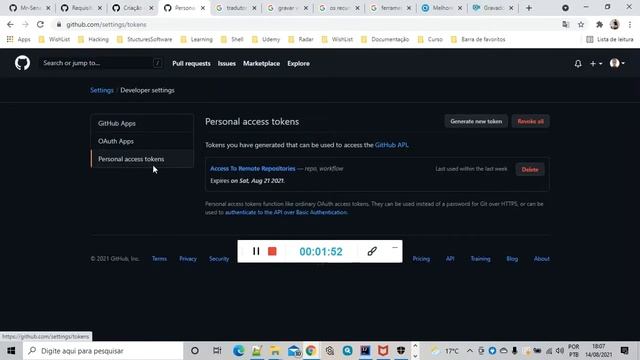Image resolution: width=640 pixels, height=360 pixels.
Task: Open the Hacking bookmarks folder
Action: pyautogui.click(x=93, y=40)
